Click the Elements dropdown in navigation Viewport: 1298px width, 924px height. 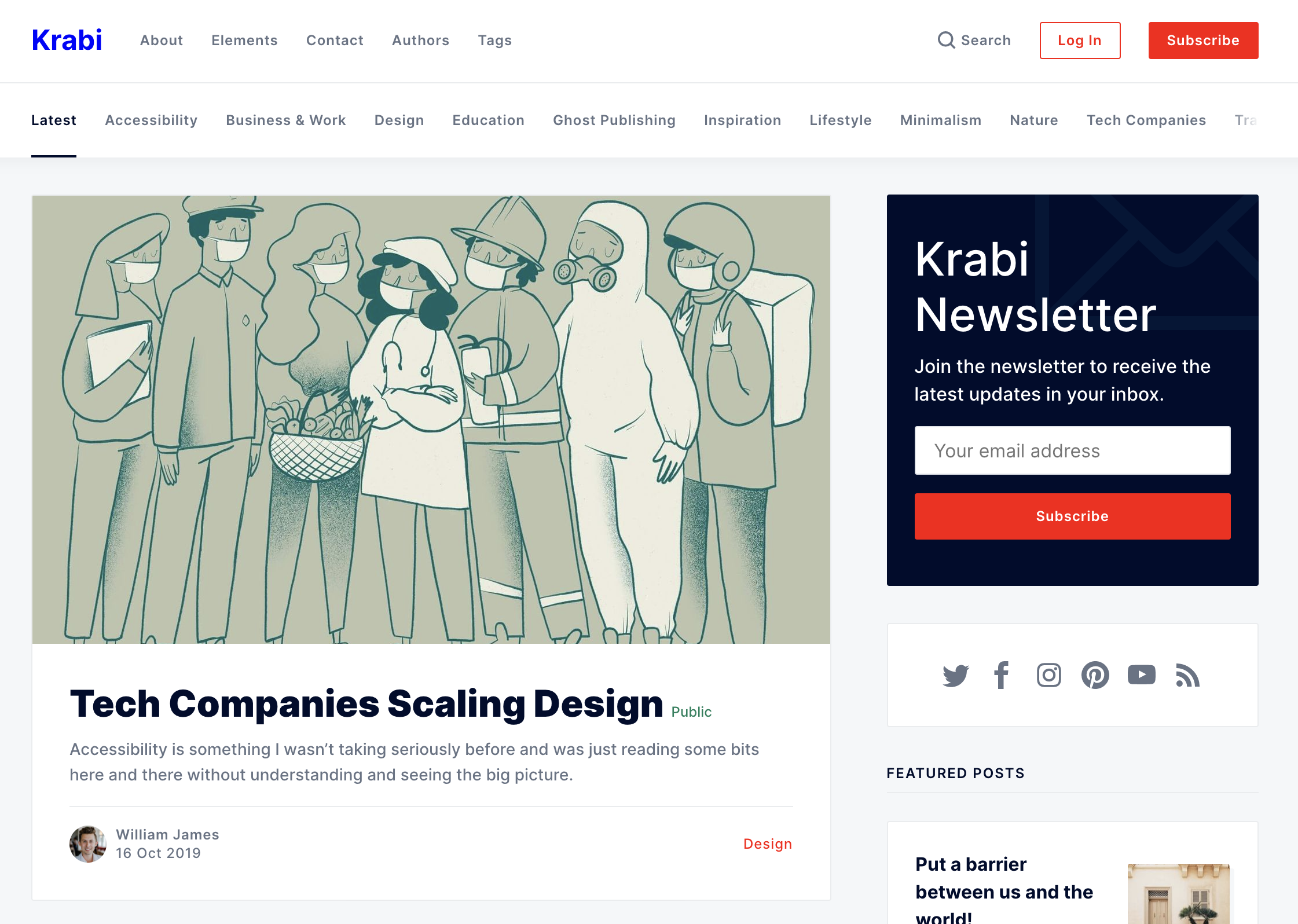[x=244, y=40]
